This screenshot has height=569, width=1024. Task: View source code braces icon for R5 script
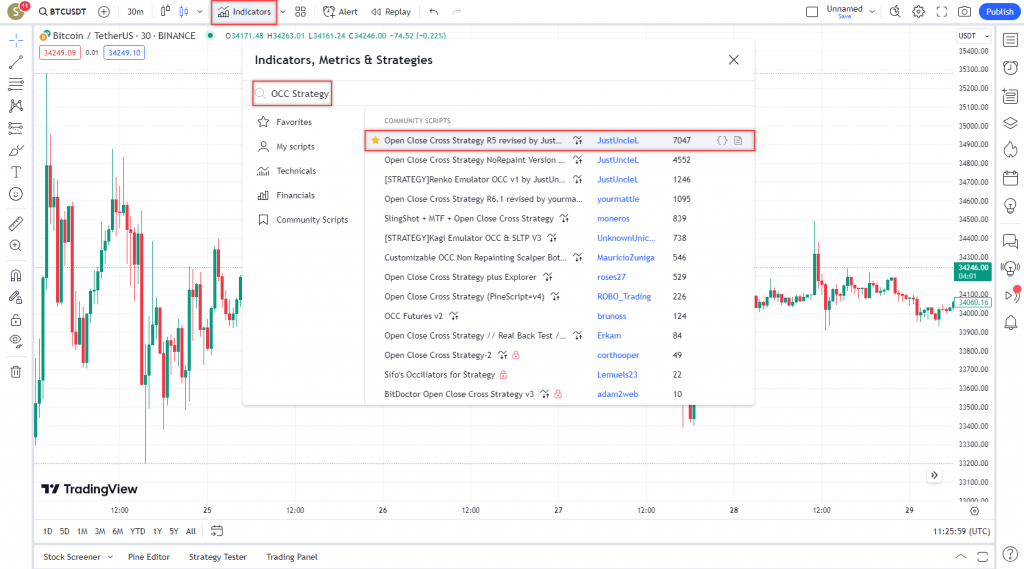(x=722, y=140)
